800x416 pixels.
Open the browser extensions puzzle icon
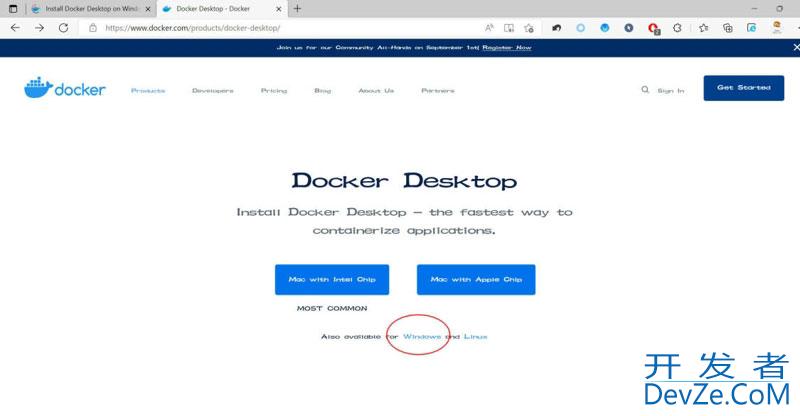(x=679, y=28)
